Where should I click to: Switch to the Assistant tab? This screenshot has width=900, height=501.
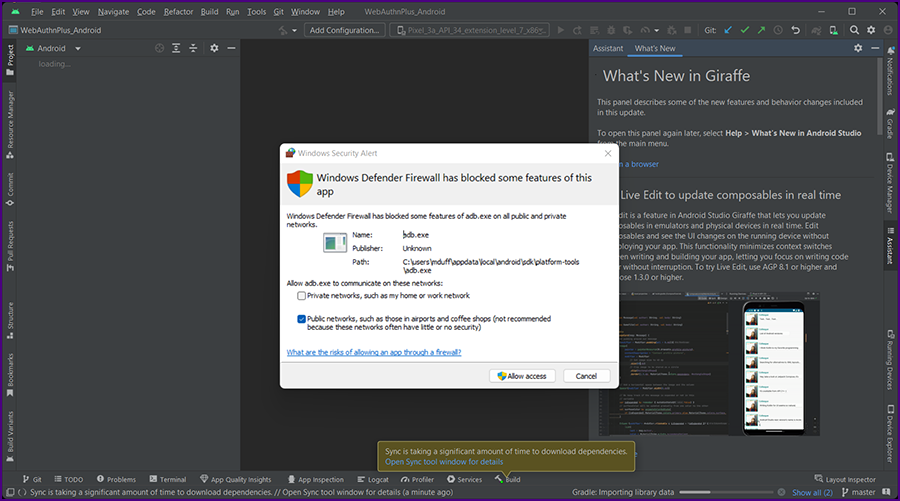coord(608,48)
